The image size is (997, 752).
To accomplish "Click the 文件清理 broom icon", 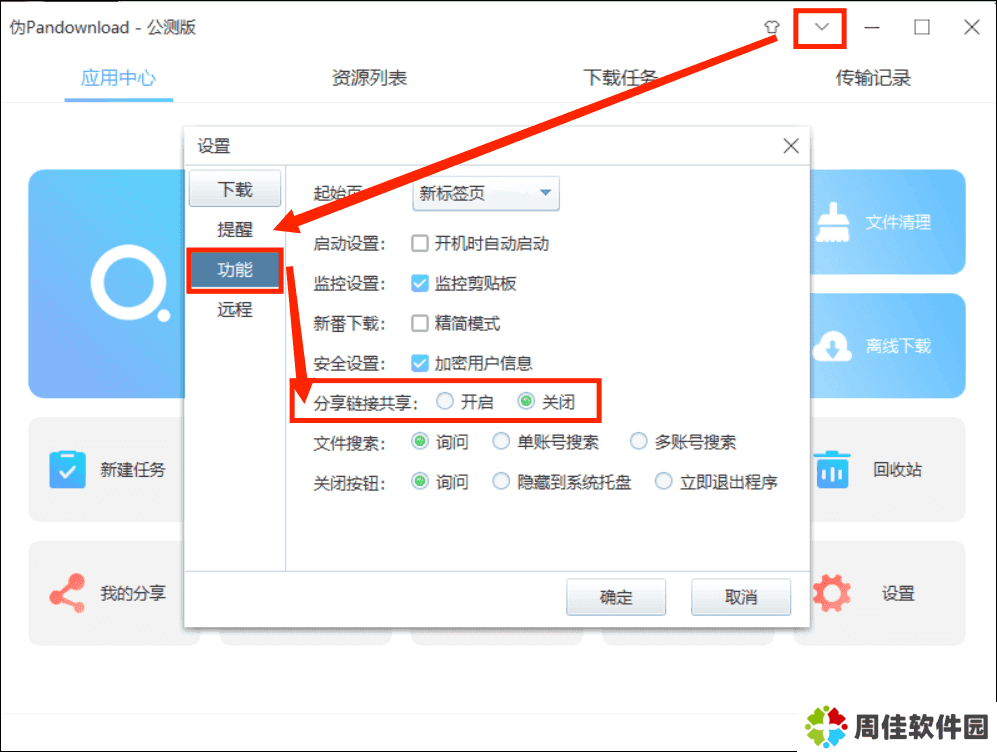I will (x=832, y=222).
